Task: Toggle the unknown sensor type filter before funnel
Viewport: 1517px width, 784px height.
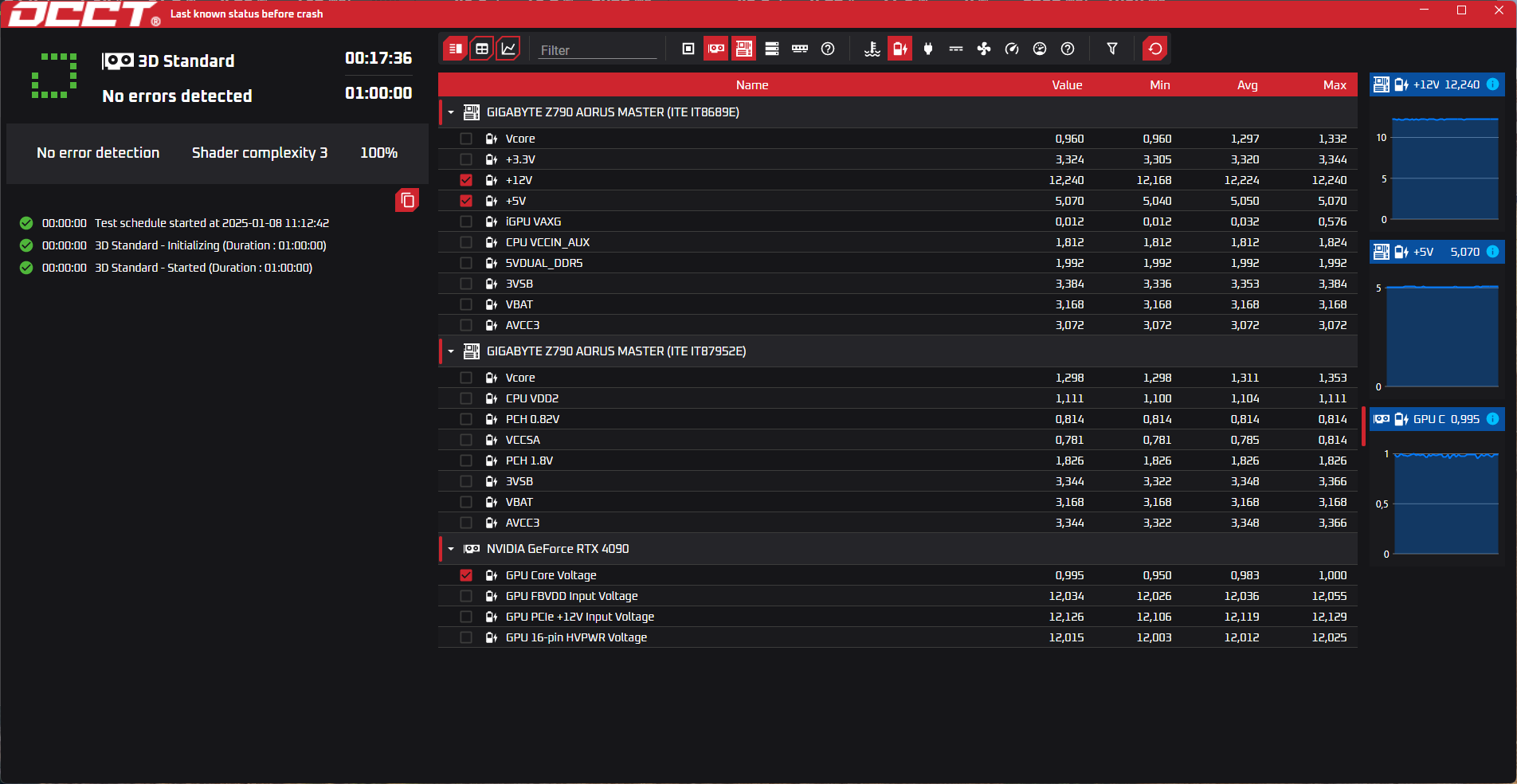Action: coord(1068,49)
